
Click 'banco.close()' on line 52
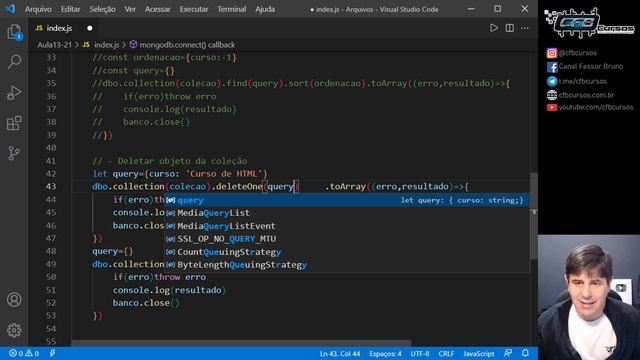pyautogui.click(x=146, y=303)
